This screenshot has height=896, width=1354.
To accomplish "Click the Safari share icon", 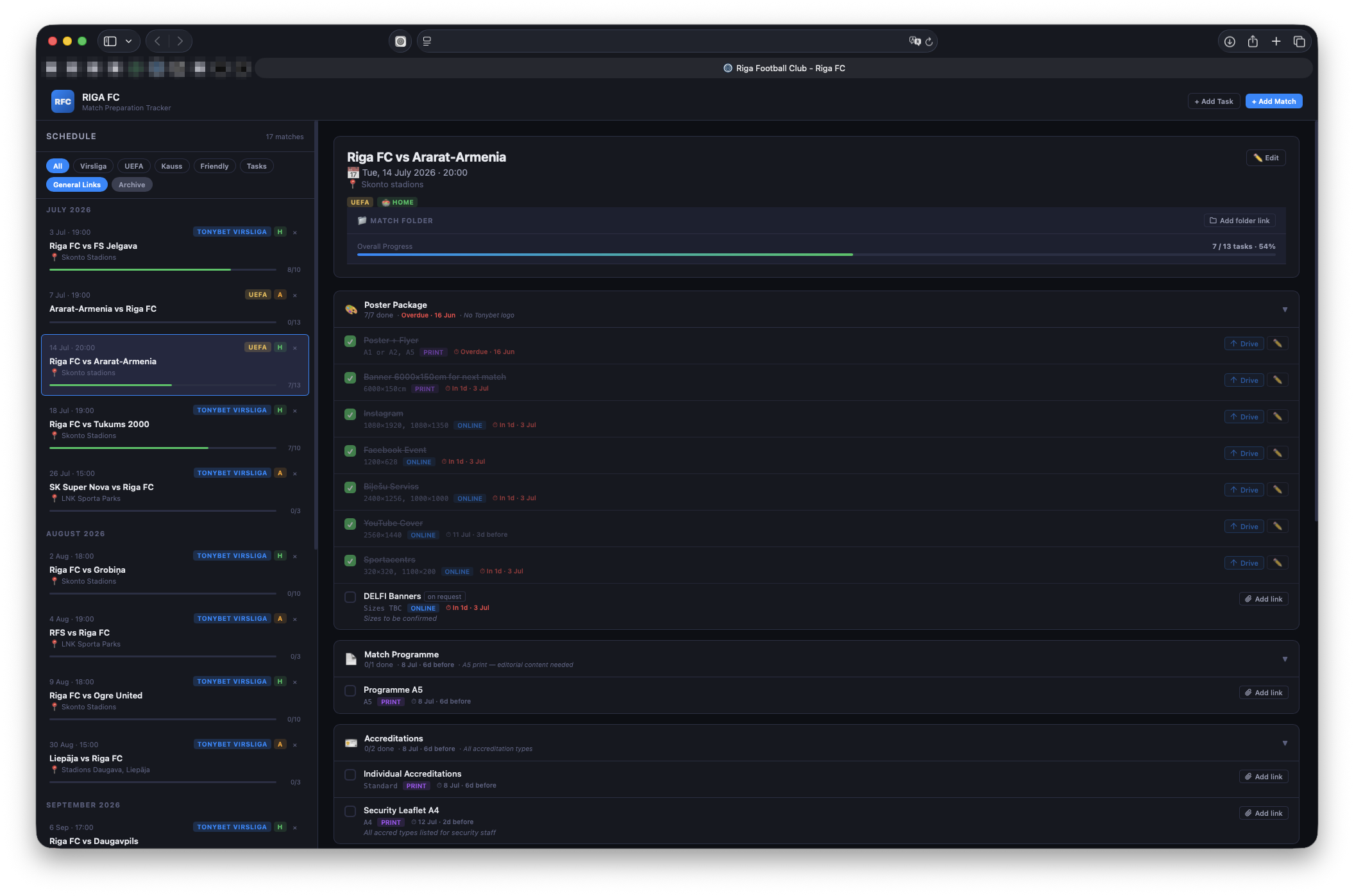I will point(1253,42).
